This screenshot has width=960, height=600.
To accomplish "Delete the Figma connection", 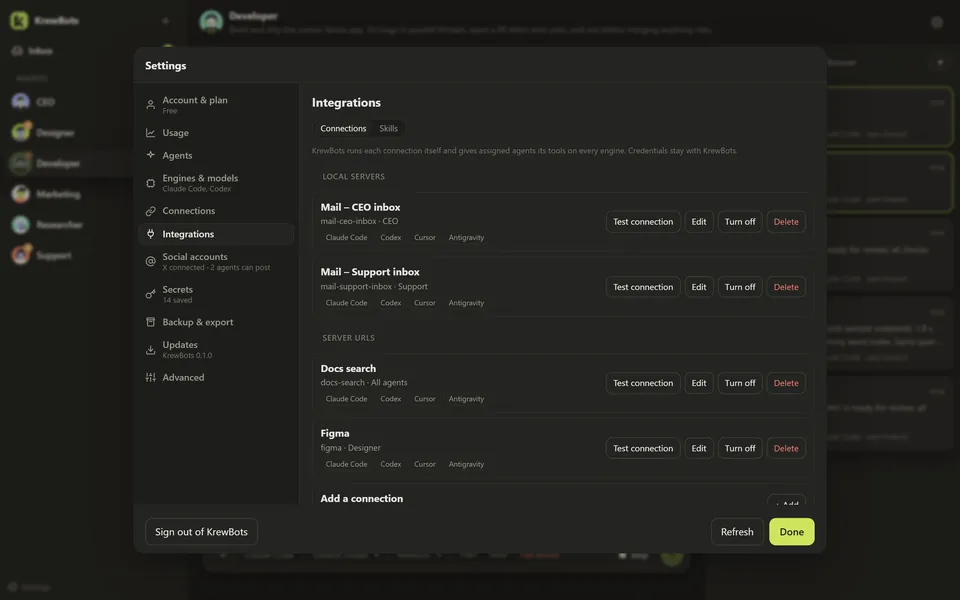I will 786,448.
